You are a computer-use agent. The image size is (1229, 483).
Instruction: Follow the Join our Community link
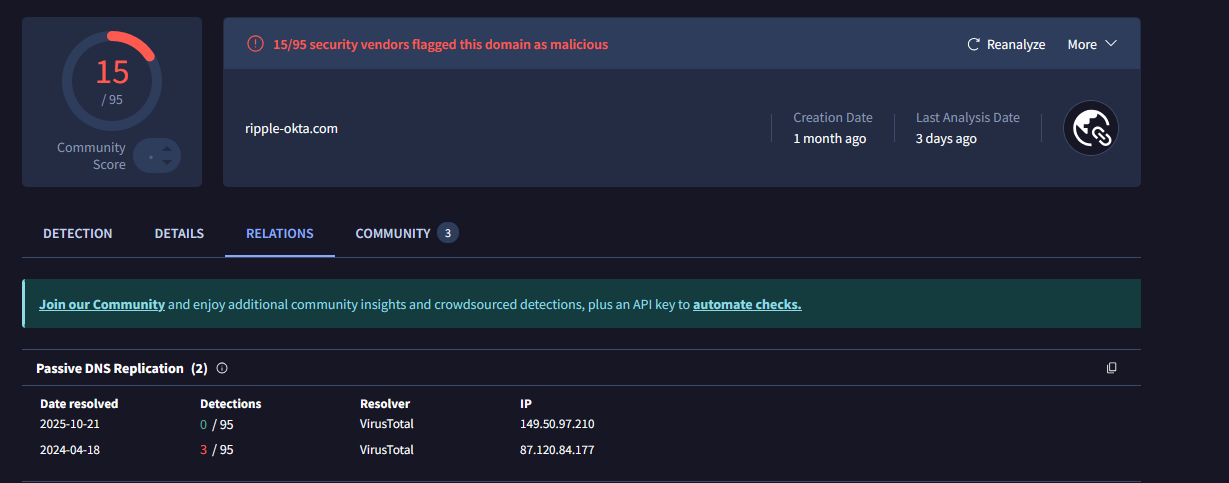[x=102, y=304]
